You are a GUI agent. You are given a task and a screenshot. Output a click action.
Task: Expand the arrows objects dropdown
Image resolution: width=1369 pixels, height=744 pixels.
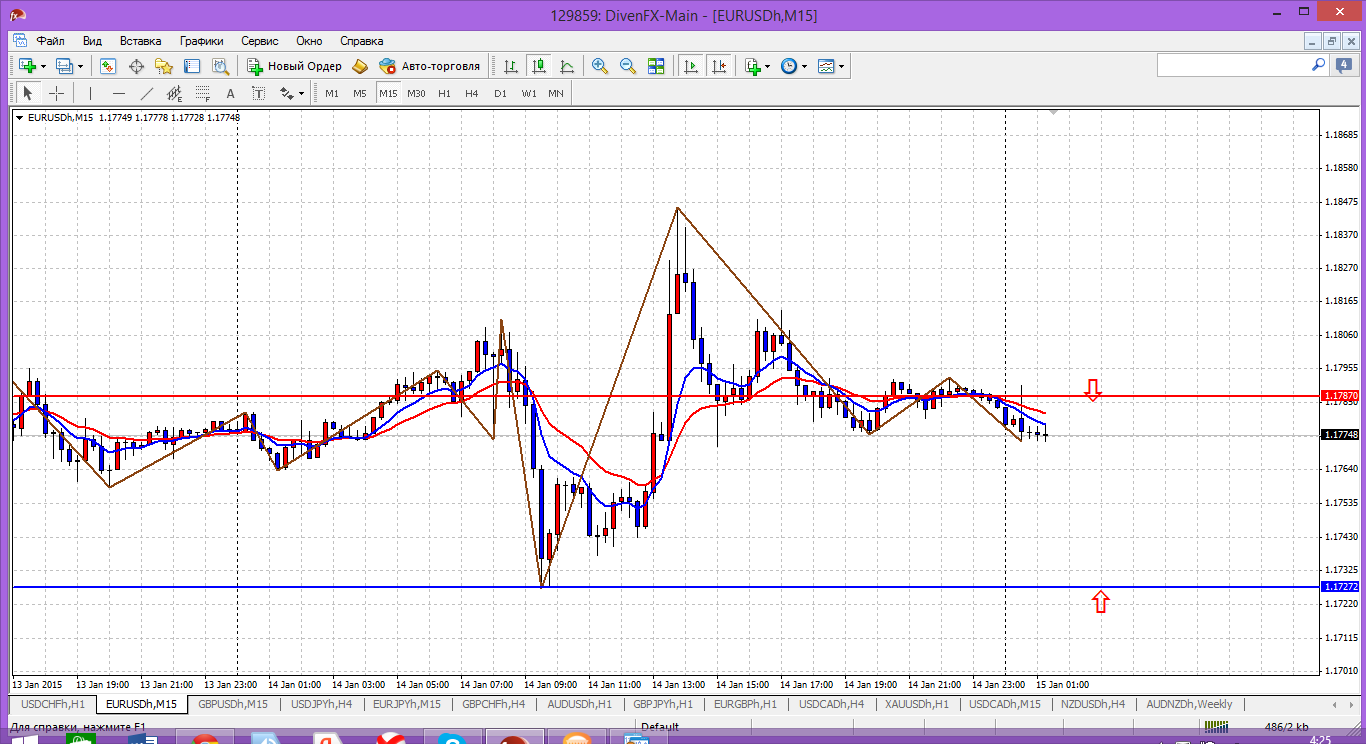(301, 94)
